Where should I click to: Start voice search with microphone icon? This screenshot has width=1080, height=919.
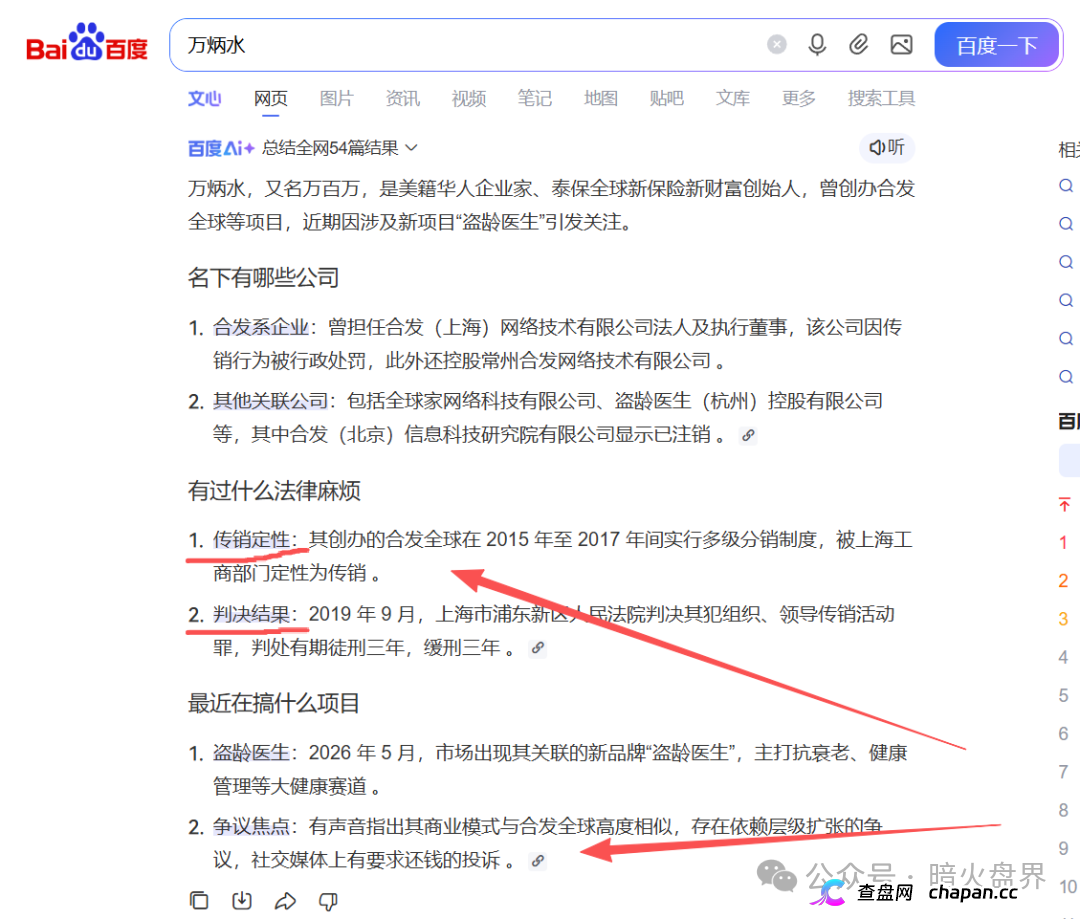point(817,45)
